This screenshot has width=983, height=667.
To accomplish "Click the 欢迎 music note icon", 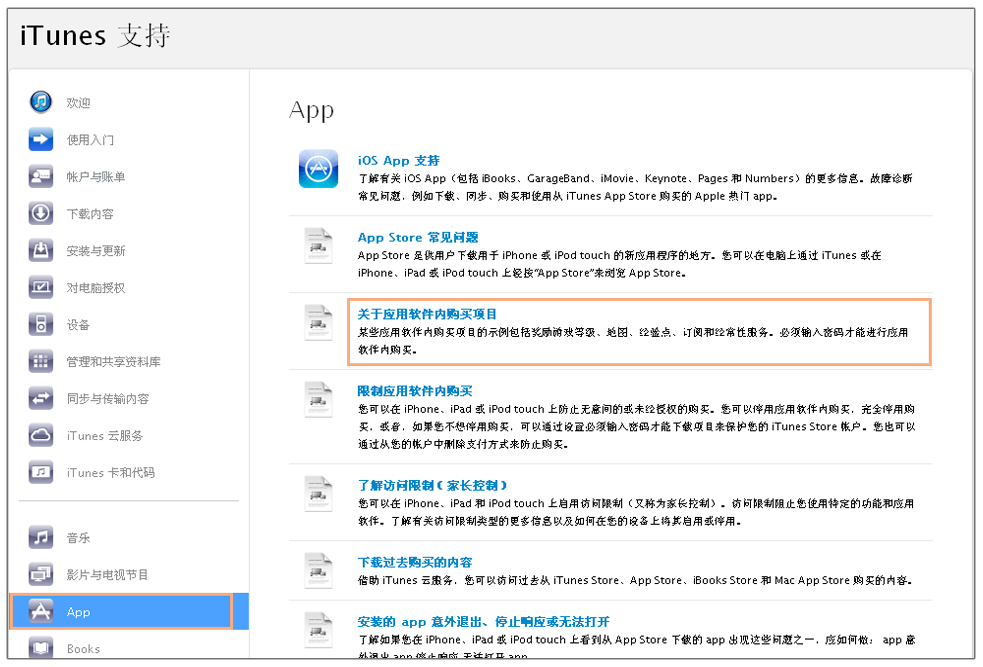I will point(41,102).
